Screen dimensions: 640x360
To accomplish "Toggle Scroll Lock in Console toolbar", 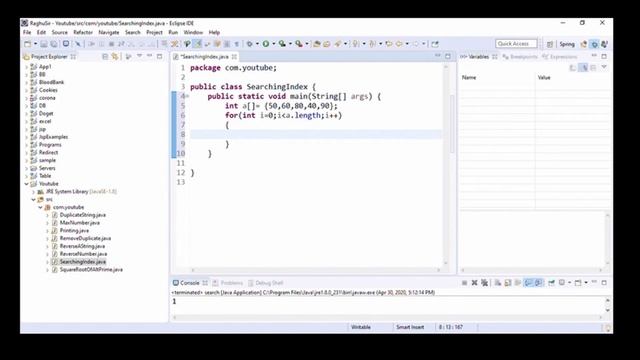I will 508,282.
